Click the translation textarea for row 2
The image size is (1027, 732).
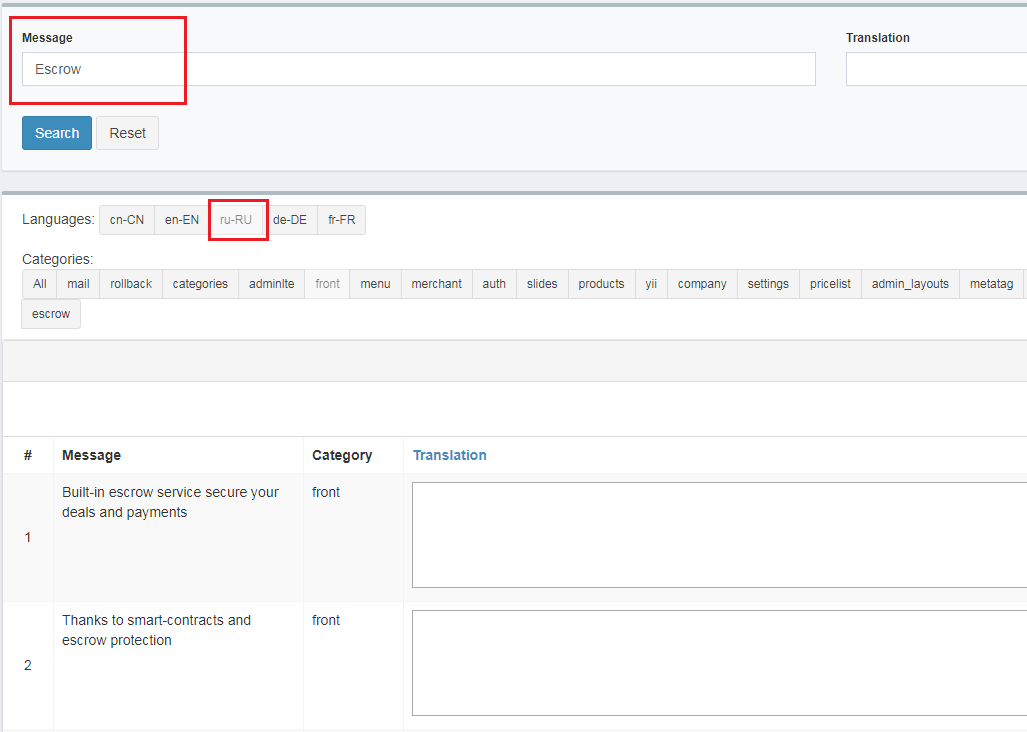tap(719, 663)
